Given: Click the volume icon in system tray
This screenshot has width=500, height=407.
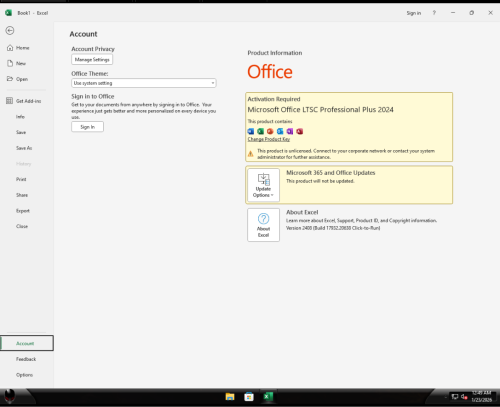Looking at the screenshot, I should [464, 397].
